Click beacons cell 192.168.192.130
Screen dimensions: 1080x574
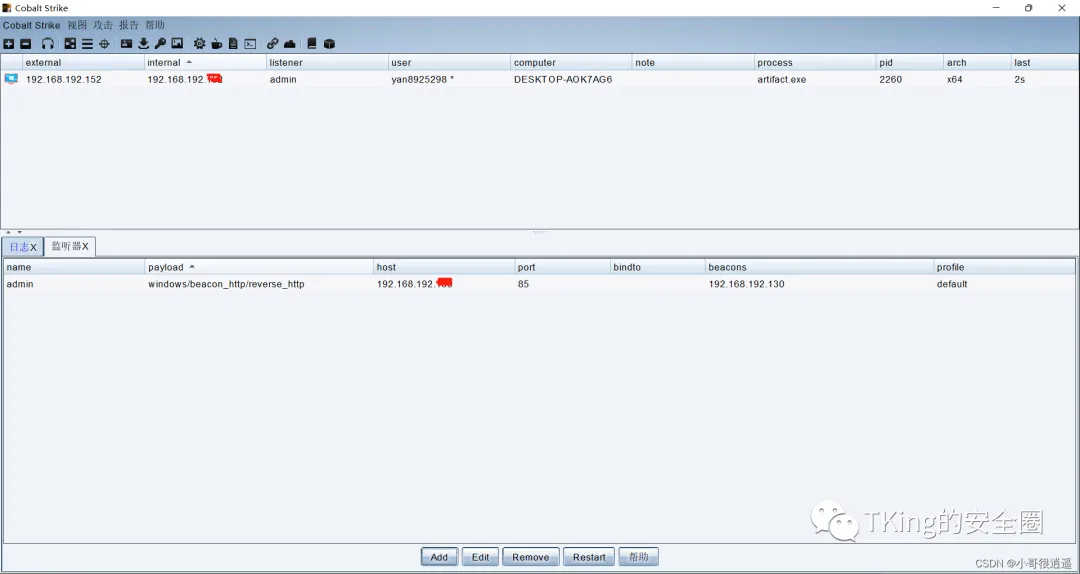pos(747,284)
